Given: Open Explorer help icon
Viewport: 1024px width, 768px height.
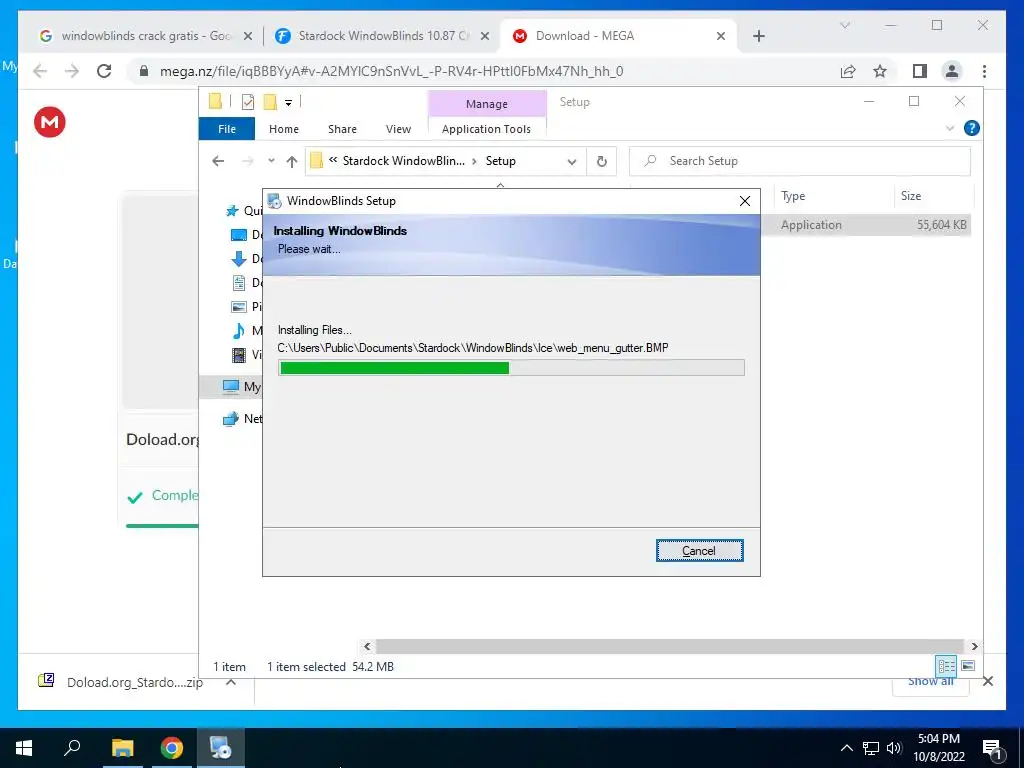Looking at the screenshot, I should (x=971, y=129).
